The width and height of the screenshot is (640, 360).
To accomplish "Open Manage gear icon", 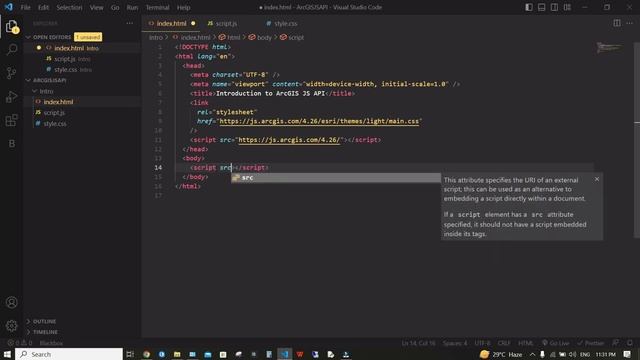I will (11, 326).
